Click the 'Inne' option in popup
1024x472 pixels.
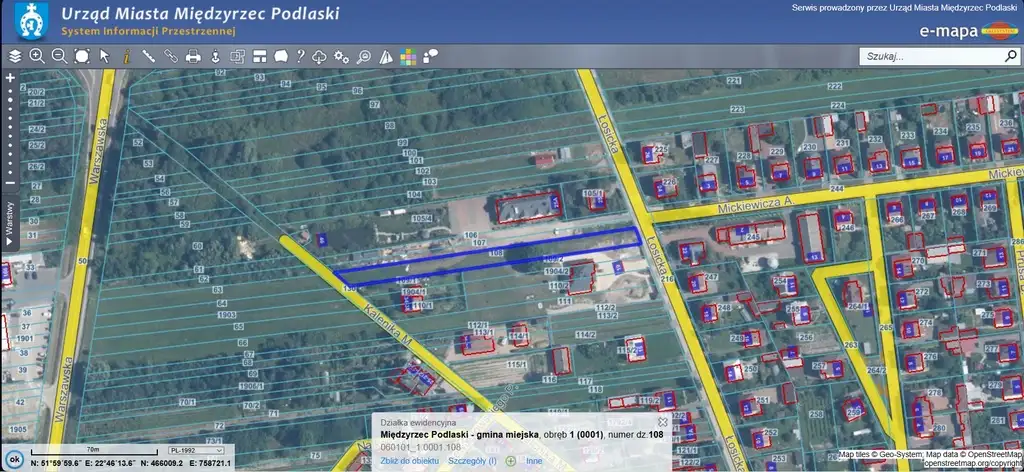[532, 460]
